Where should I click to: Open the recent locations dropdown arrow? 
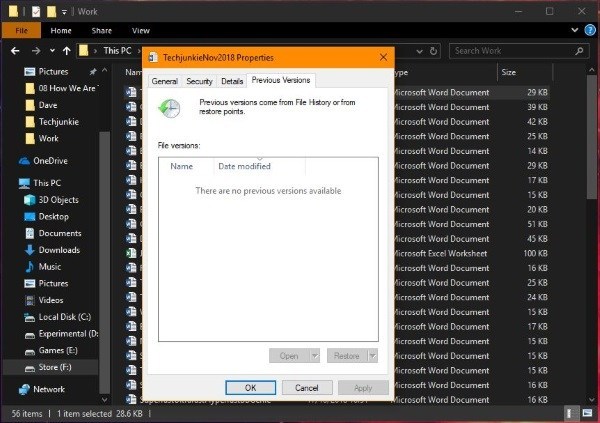click(x=52, y=51)
